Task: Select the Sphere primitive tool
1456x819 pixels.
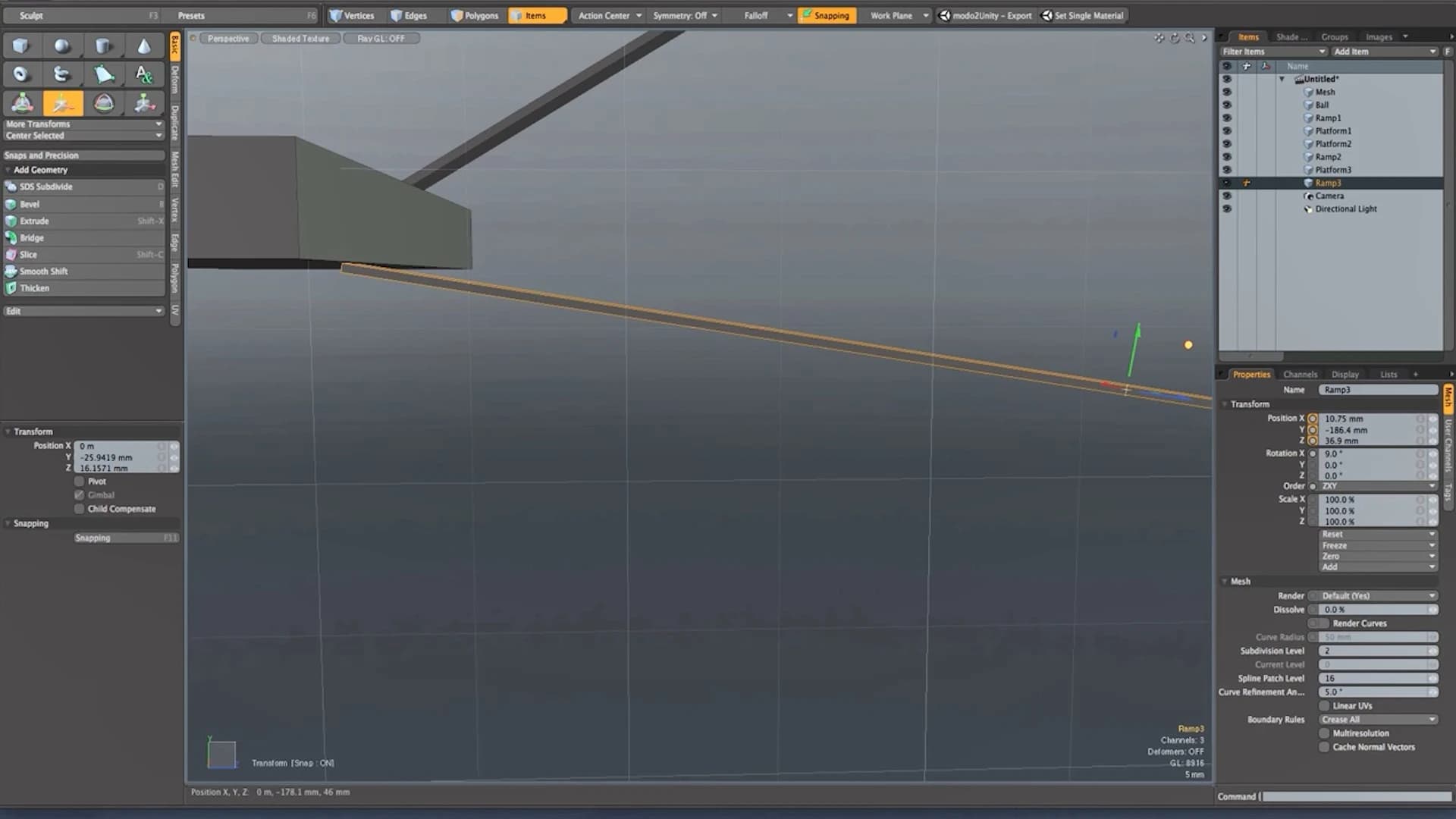Action: (x=62, y=45)
